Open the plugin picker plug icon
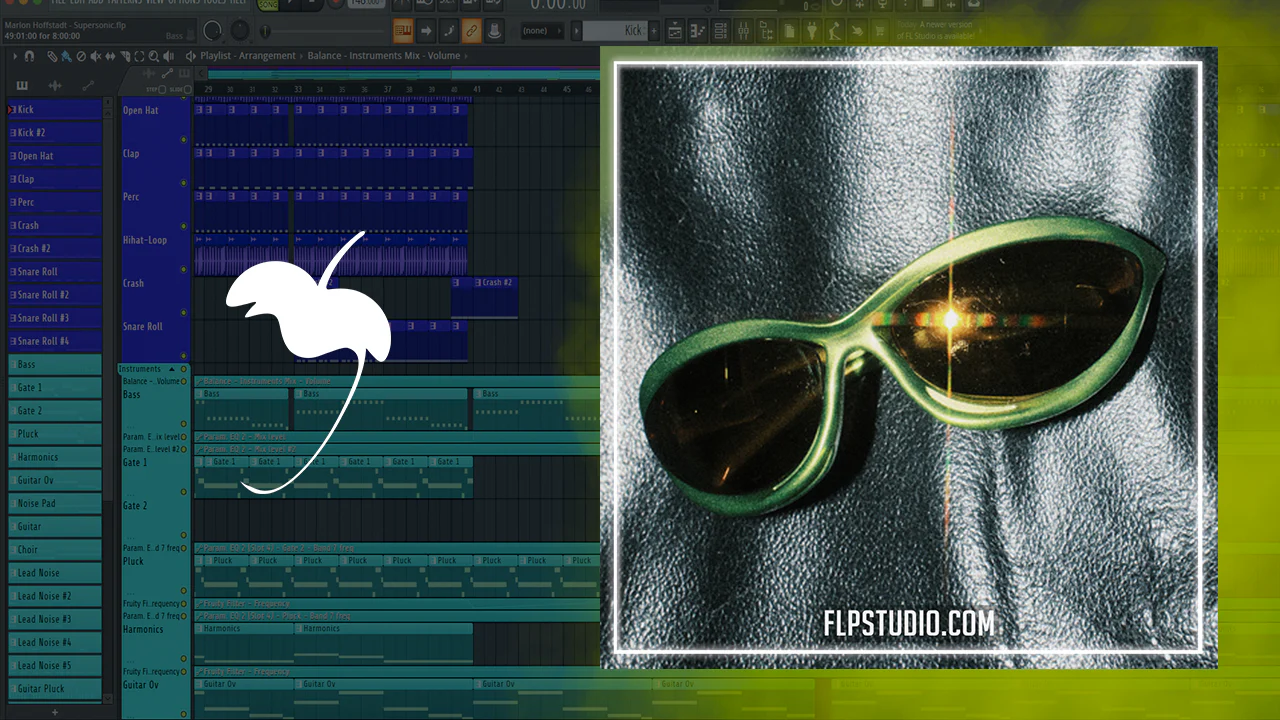This screenshot has width=1280, height=720. (812, 31)
